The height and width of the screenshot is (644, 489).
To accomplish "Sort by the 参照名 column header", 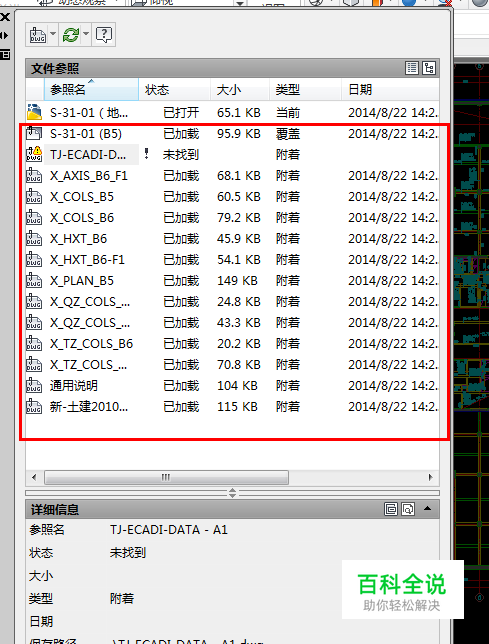I will (91, 89).
